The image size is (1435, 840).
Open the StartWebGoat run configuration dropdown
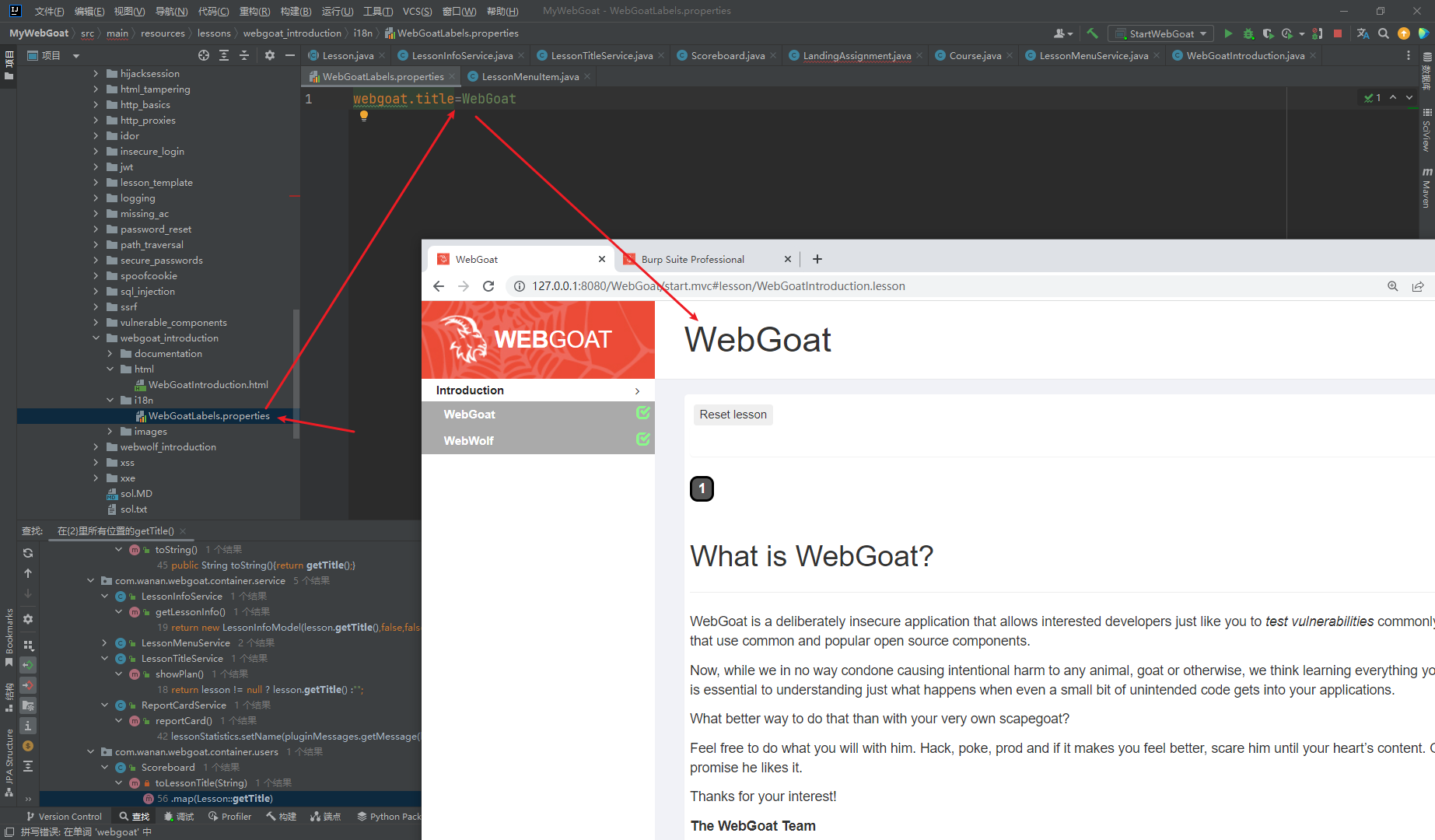point(1160,33)
